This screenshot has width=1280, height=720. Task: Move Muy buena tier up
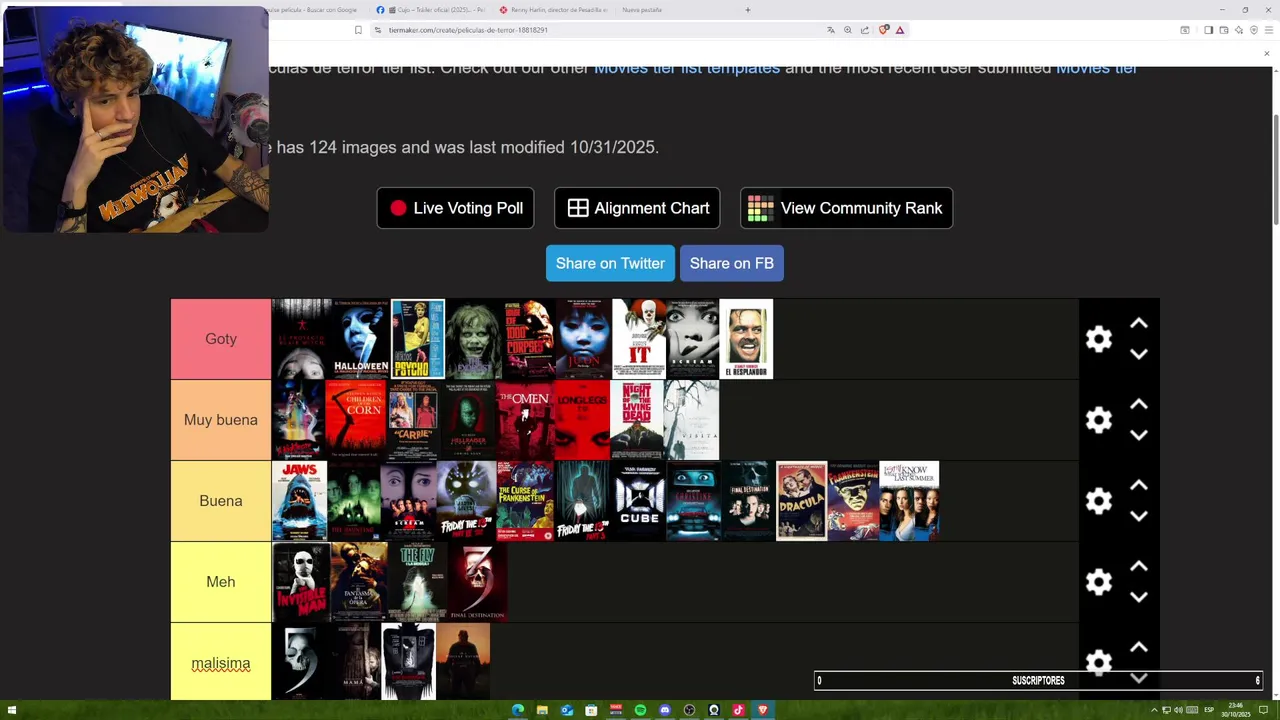[x=1138, y=405]
